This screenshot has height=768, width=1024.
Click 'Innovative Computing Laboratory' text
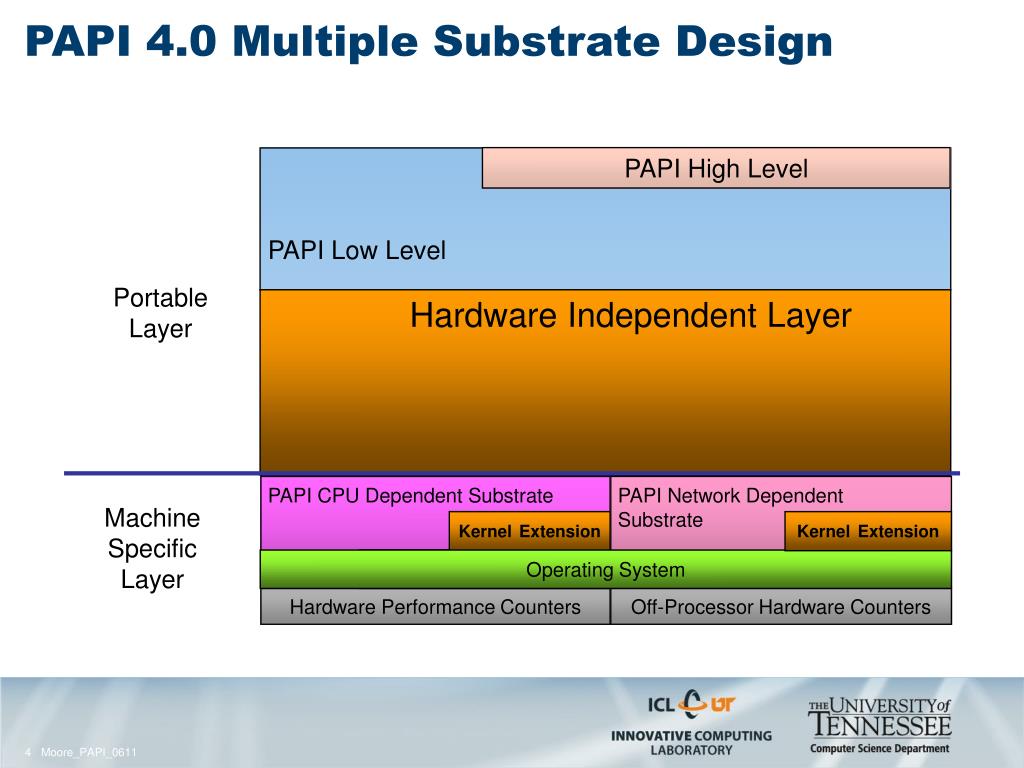coord(692,743)
